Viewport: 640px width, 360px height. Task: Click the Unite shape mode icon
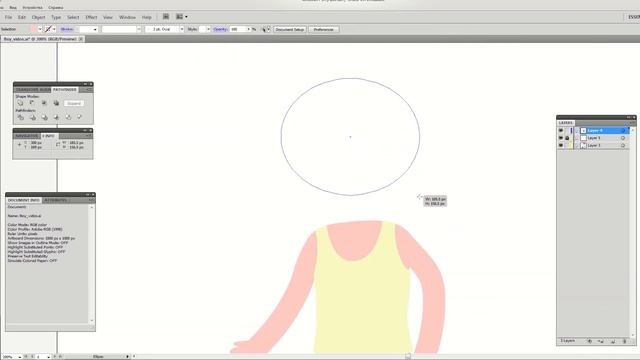20,103
